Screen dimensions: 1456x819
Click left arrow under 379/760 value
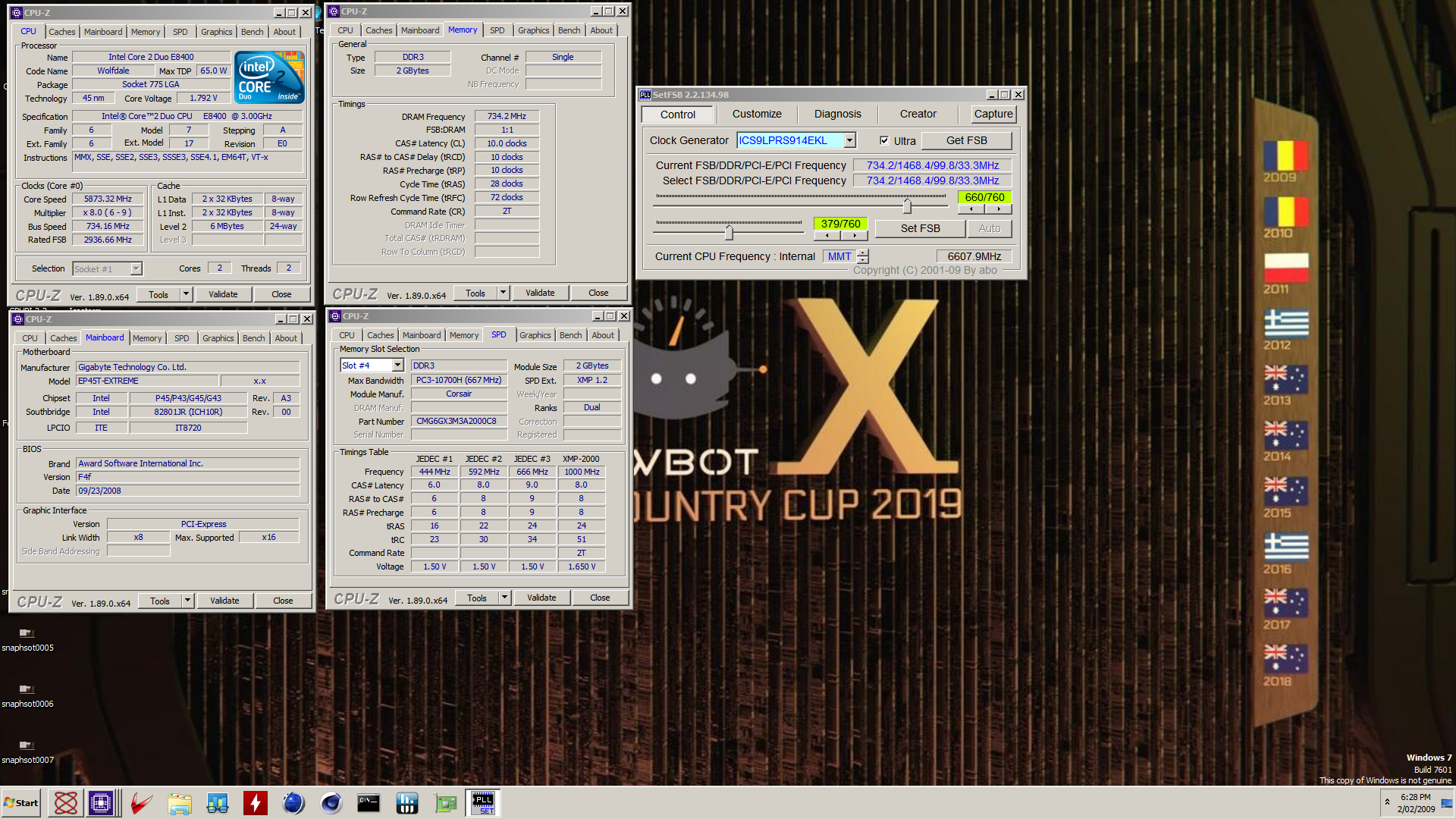click(x=827, y=235)
